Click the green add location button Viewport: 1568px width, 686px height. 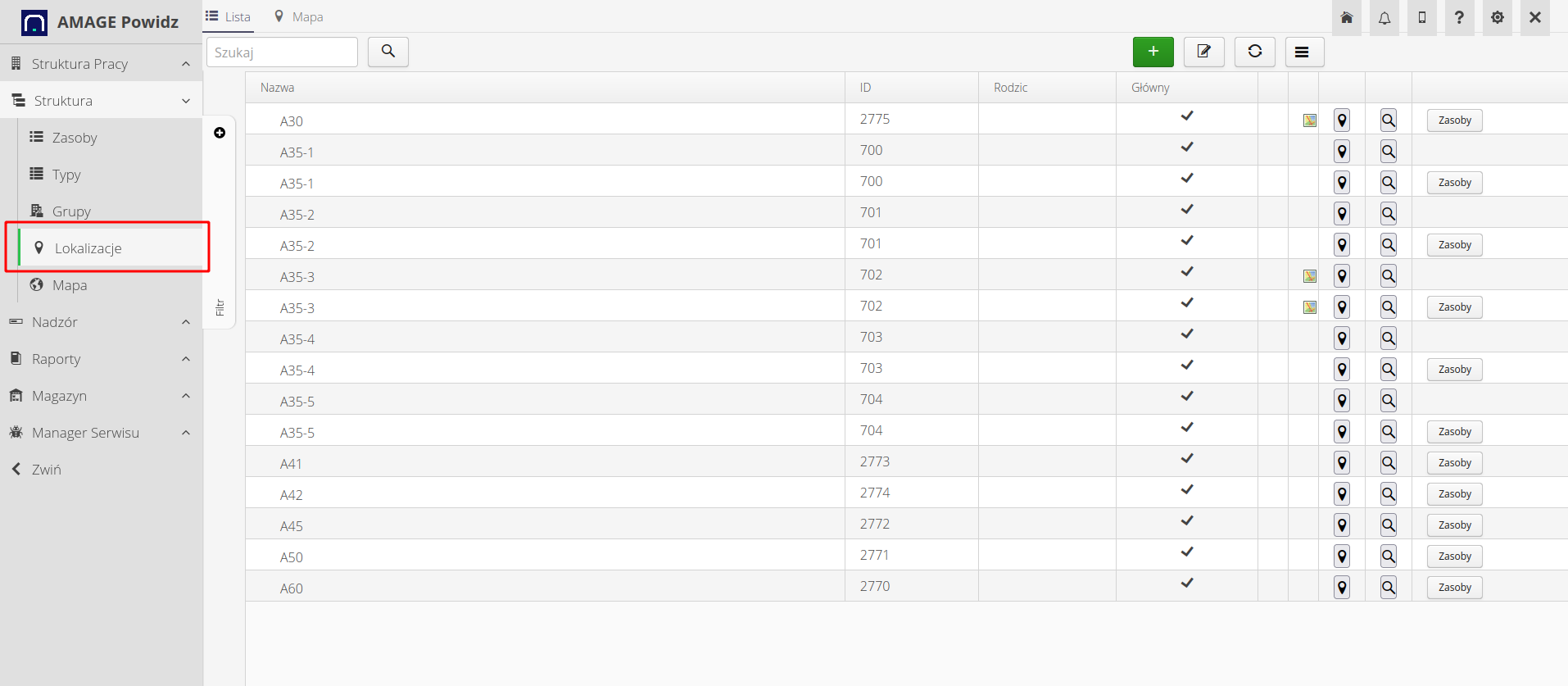pyautogui.click(x=1153, y=52)
